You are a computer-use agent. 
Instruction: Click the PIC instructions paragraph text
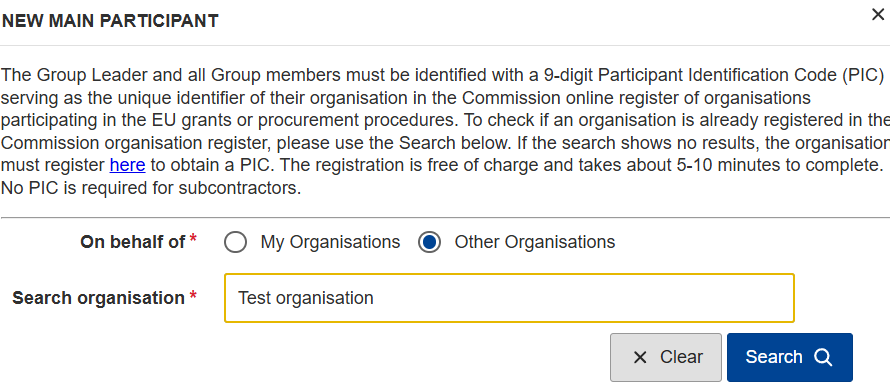coord(445,131)
